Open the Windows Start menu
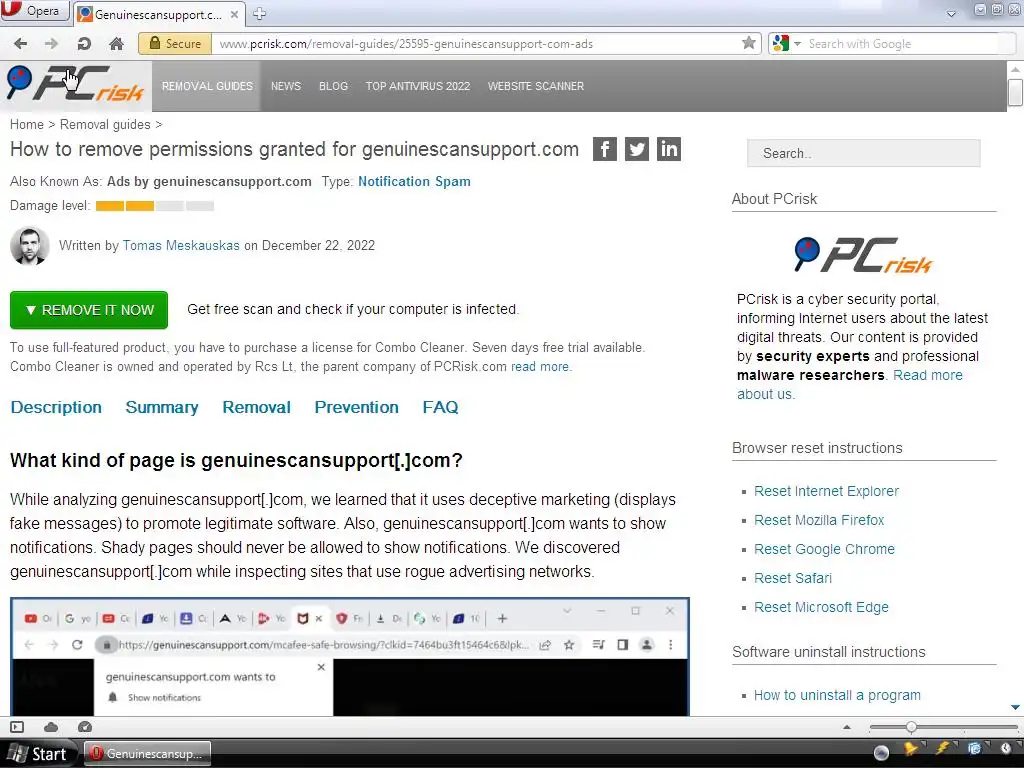Viewport: 1024px width, 768px height. click(38, 754)
